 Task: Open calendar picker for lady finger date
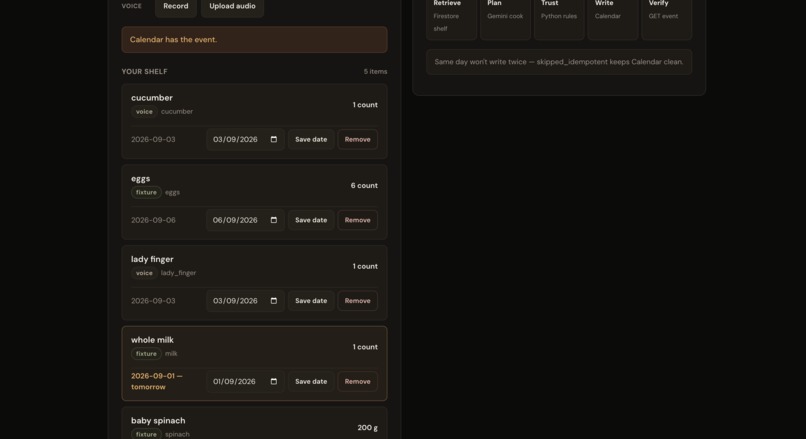click(x=273, y=301)
